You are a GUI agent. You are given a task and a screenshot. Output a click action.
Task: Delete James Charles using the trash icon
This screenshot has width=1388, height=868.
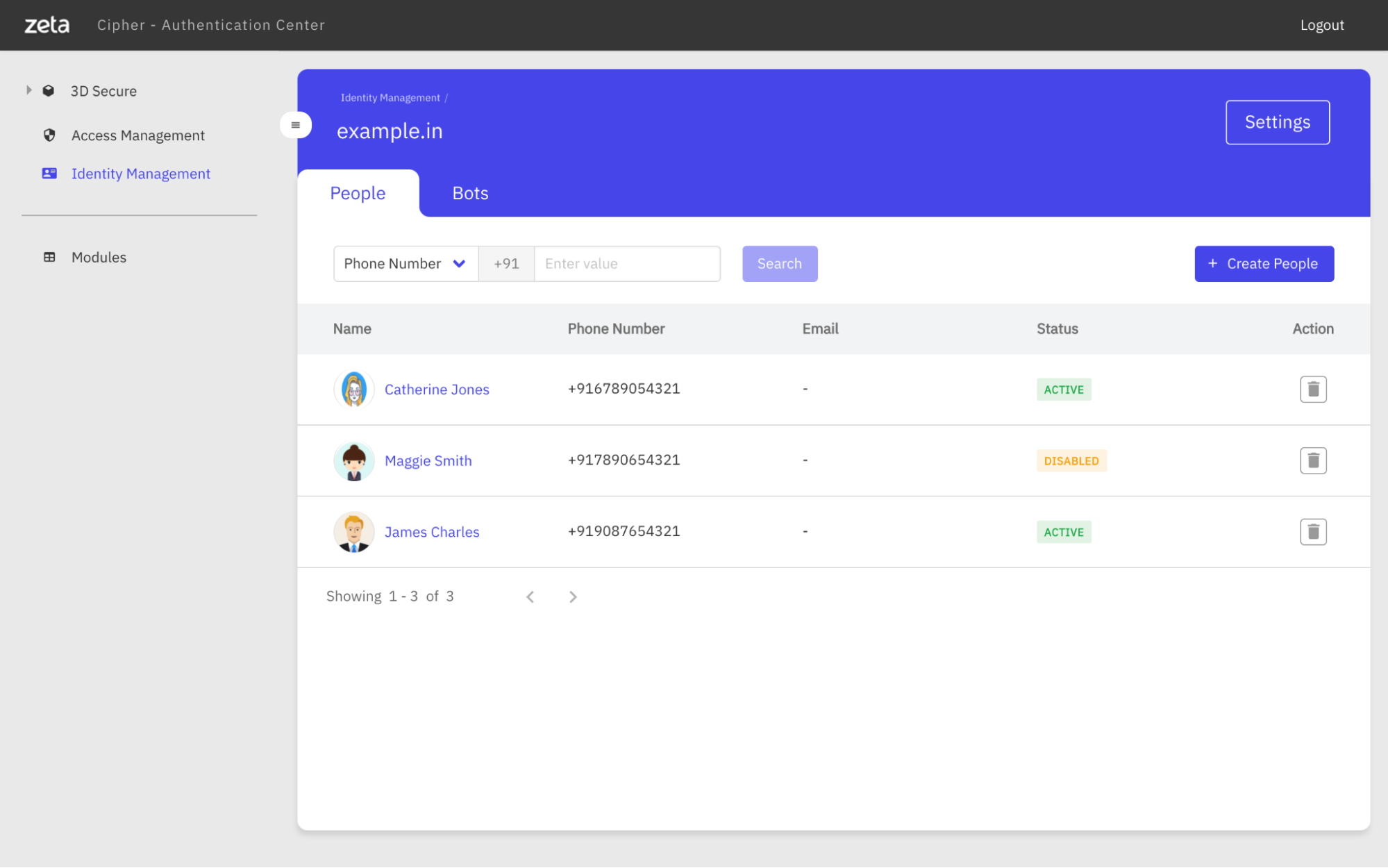[x=1312, y=531]
